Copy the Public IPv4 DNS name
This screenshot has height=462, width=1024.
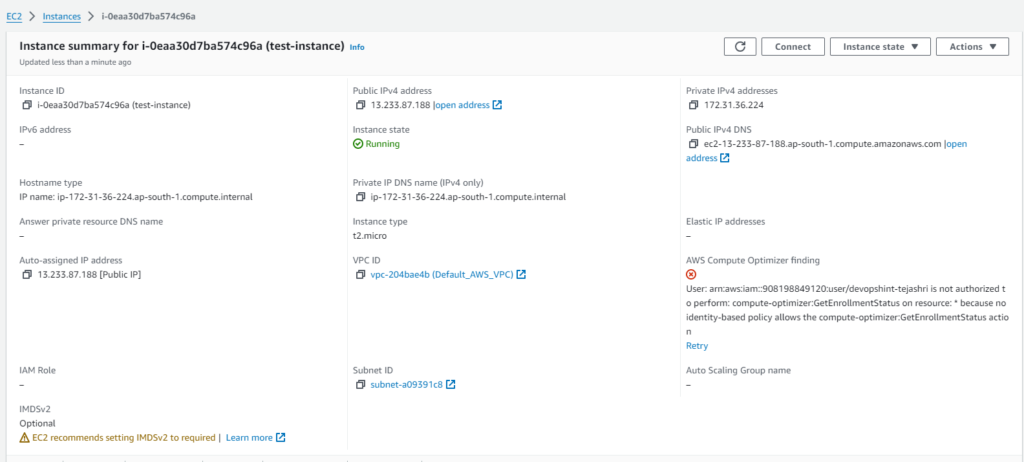pyautogui.click(x=694, y=144)
